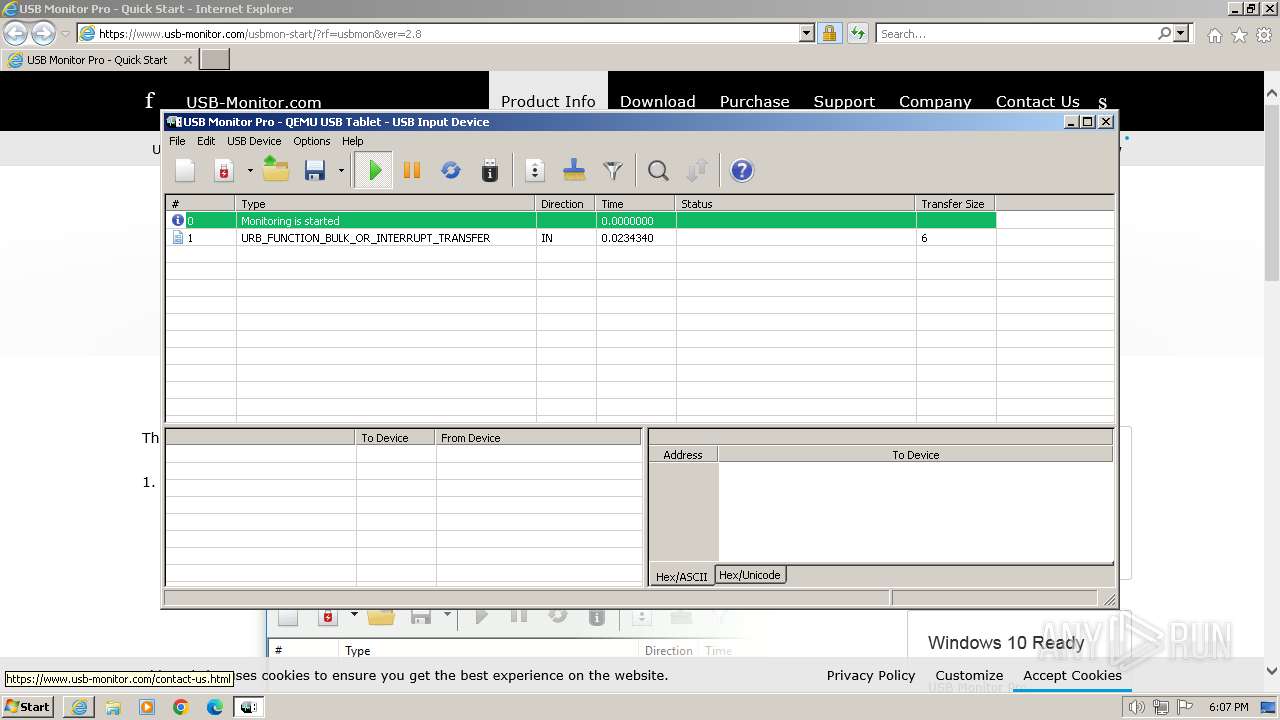
Task: Click the taskbar volume speaker icon
Action: click(x=1137, y=707)
